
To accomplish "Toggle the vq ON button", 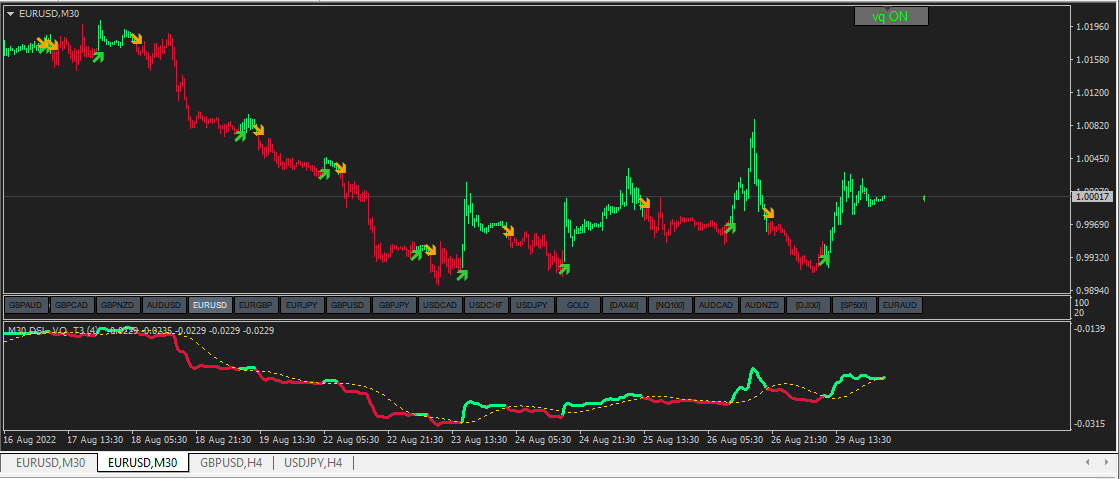I will [x=891, y=16].
